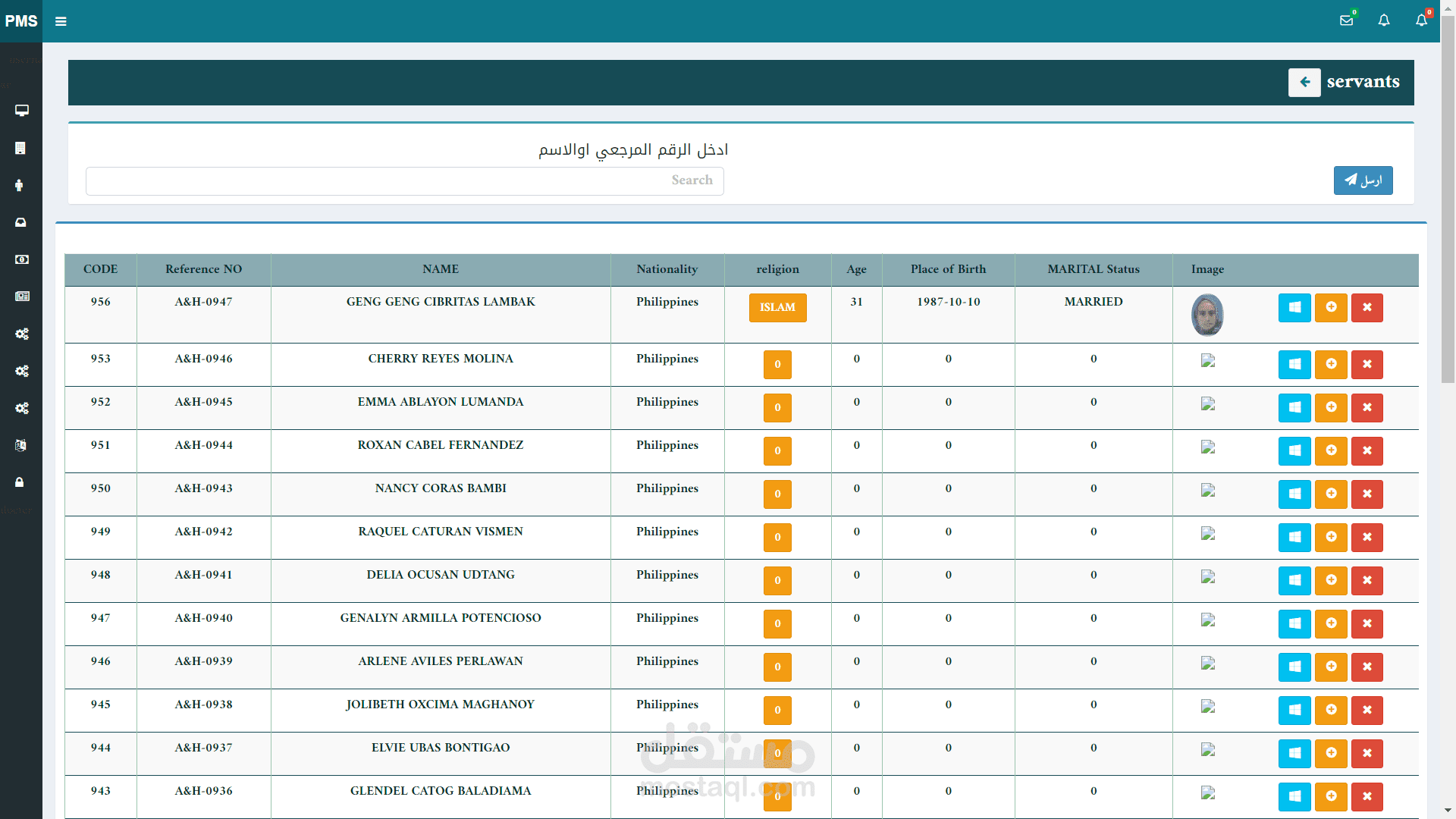The width and height of the screenshot is (1456, 819).
Task: Delete row A&H-0946 with red X
Action: tap(1367, 364)
